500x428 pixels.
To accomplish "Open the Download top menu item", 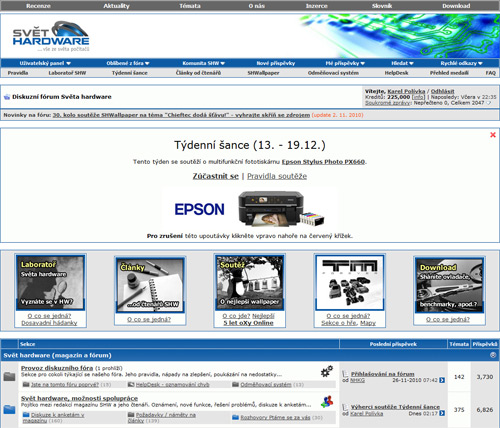I will pyautogui.click(x=456, y=6).
